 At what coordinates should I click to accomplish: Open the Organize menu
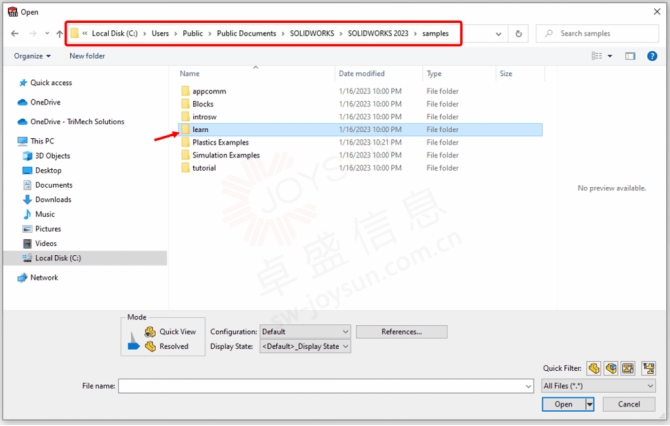click(x=32, y=56)
